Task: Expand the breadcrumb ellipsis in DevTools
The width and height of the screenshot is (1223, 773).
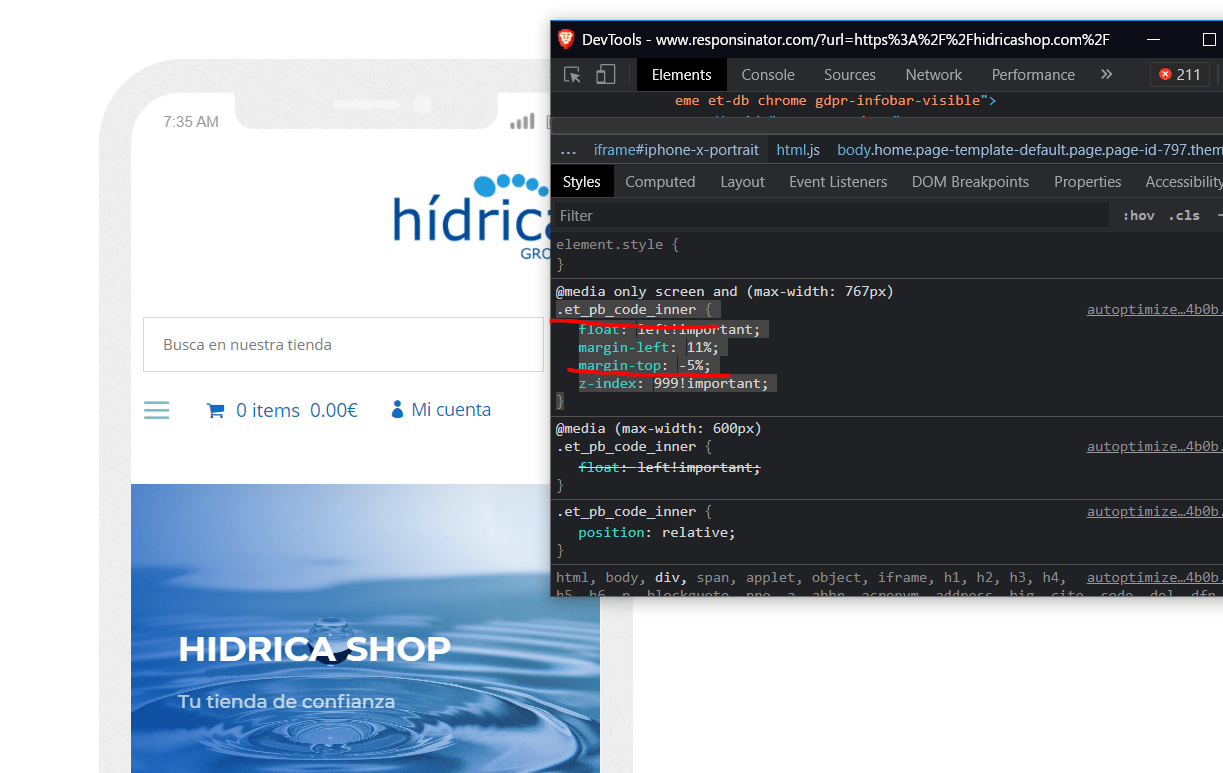Action: 568,150
